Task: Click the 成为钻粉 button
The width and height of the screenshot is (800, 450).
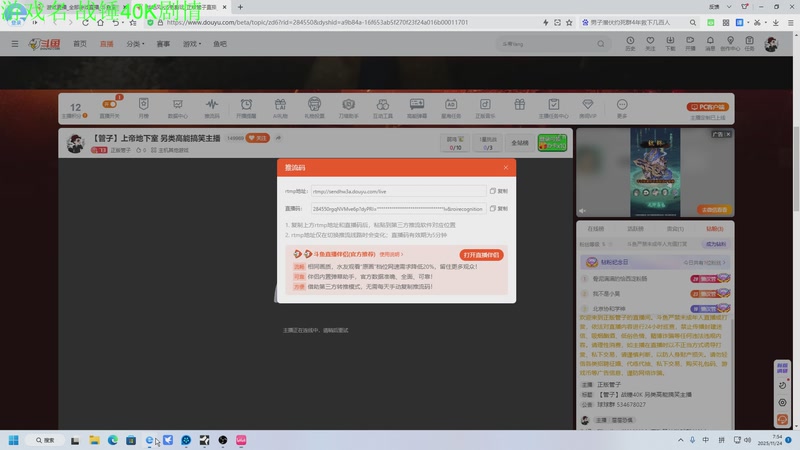Action: click(716, 244)
